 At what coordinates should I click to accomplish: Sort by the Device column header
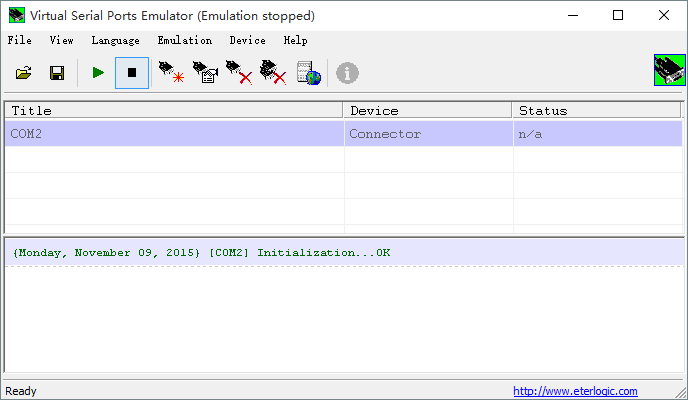pos(427,111)
